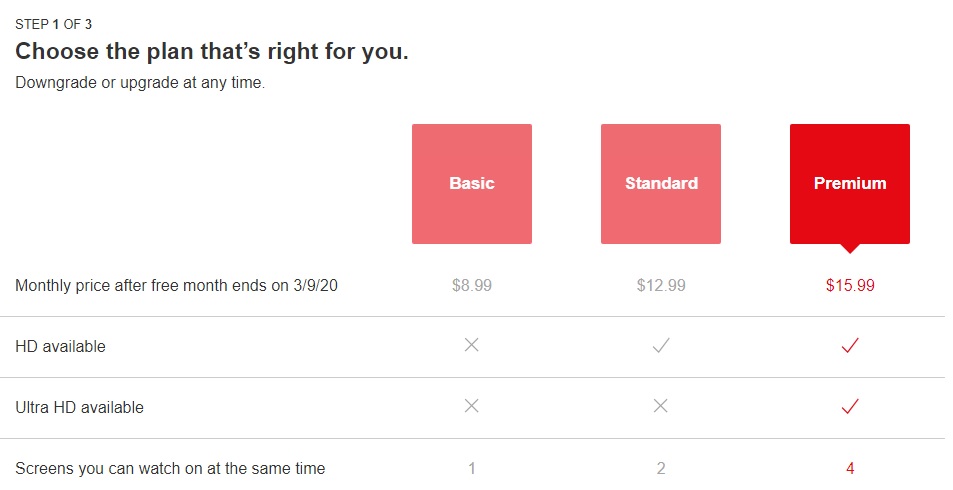Click the Premium plan screen count 4

coord(850,468)
